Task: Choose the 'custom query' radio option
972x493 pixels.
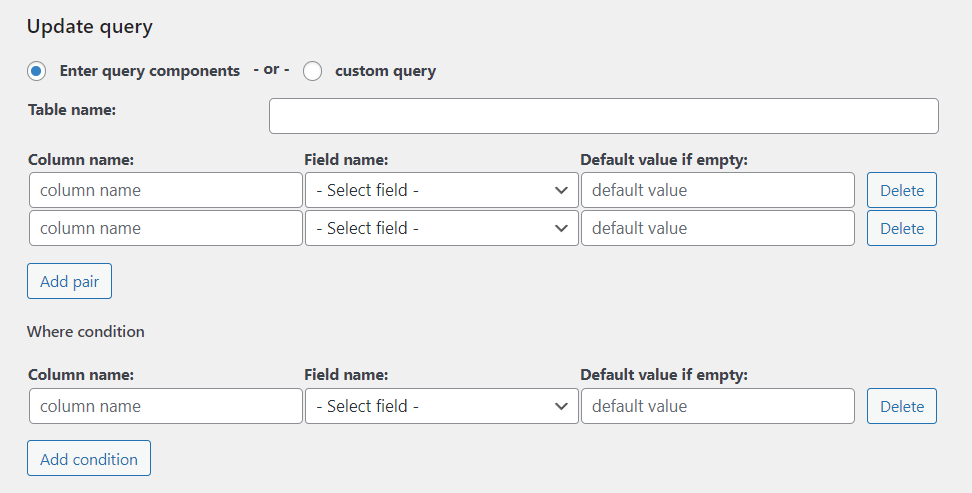Action: pyautogui.click(x=313, y=71)
